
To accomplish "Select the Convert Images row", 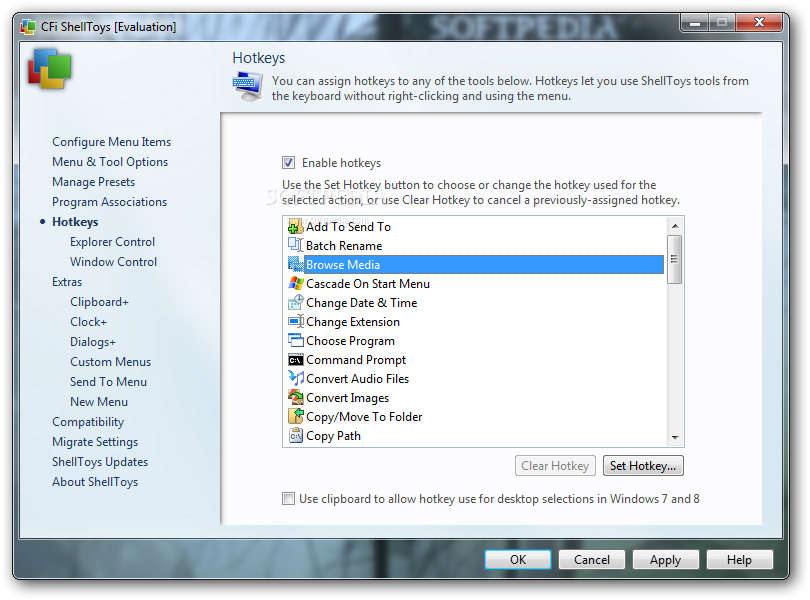I will tap(474, 398).
